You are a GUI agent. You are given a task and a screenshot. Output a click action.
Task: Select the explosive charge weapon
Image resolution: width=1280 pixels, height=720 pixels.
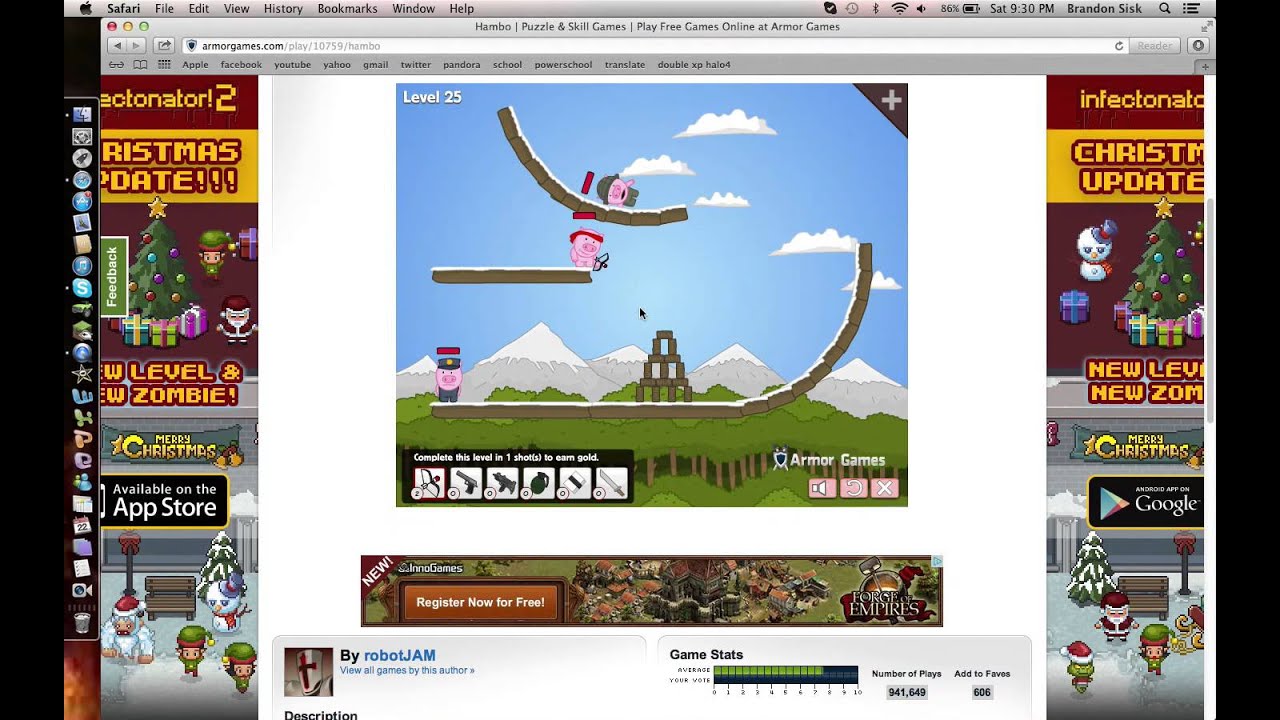pyautogui.click(x=574, y=483)
